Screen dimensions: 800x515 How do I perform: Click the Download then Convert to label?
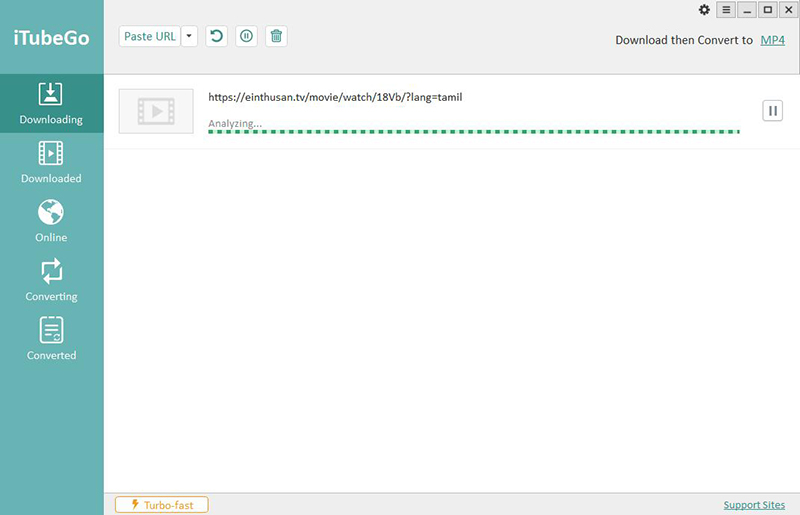[684, 40]
